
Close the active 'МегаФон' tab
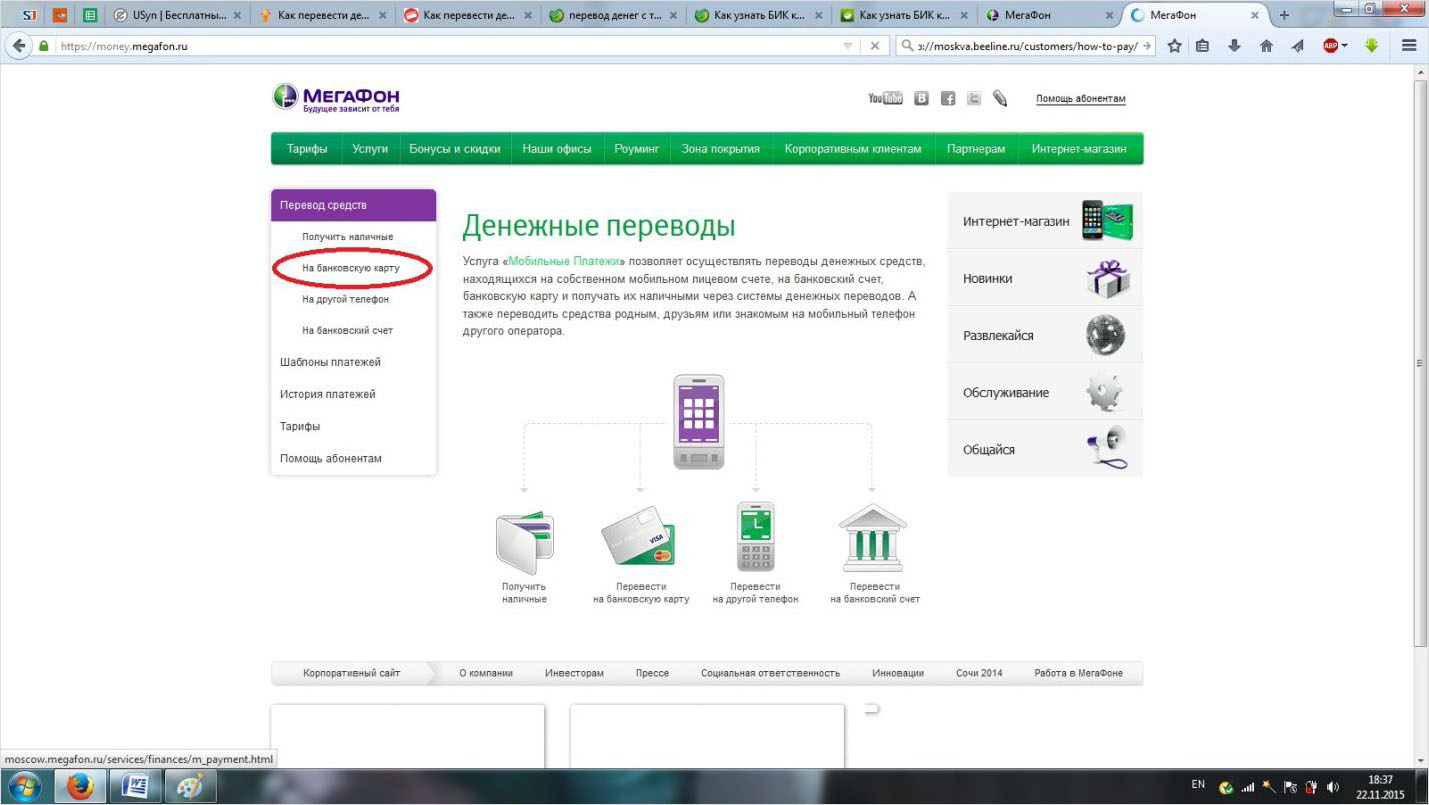[1256, 15]
